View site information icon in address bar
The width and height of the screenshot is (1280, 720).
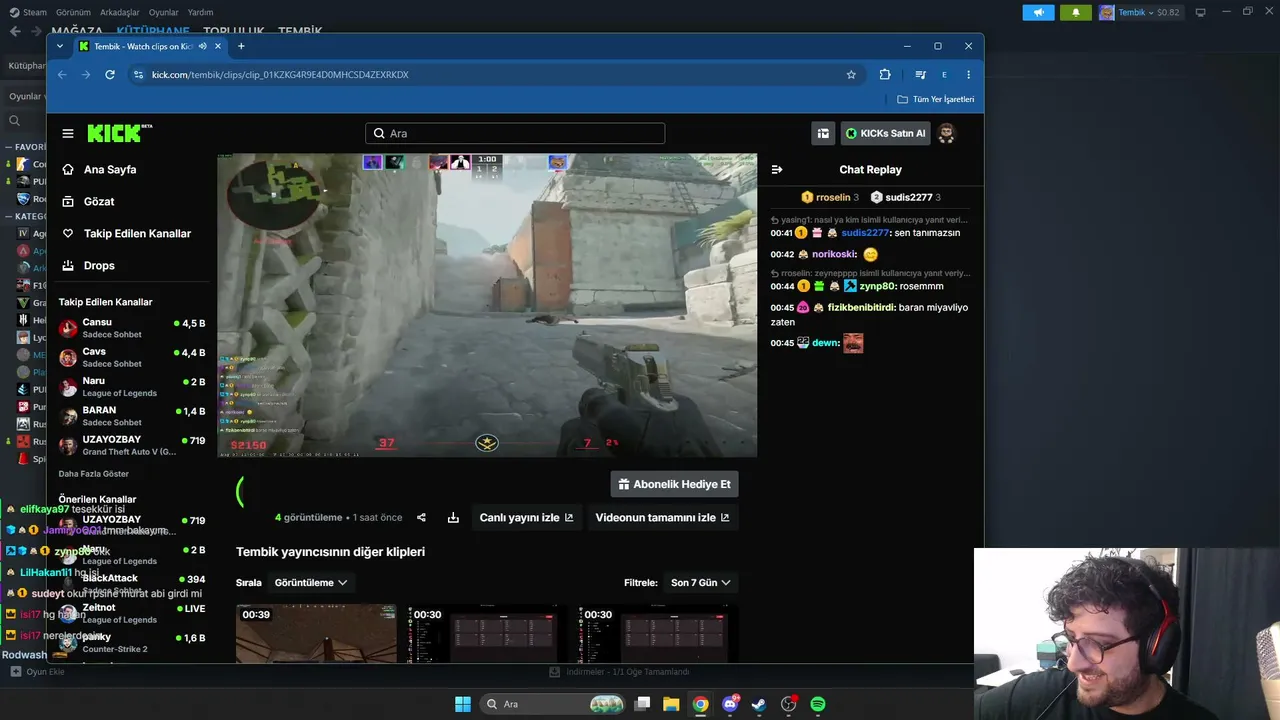click(138, 74)
